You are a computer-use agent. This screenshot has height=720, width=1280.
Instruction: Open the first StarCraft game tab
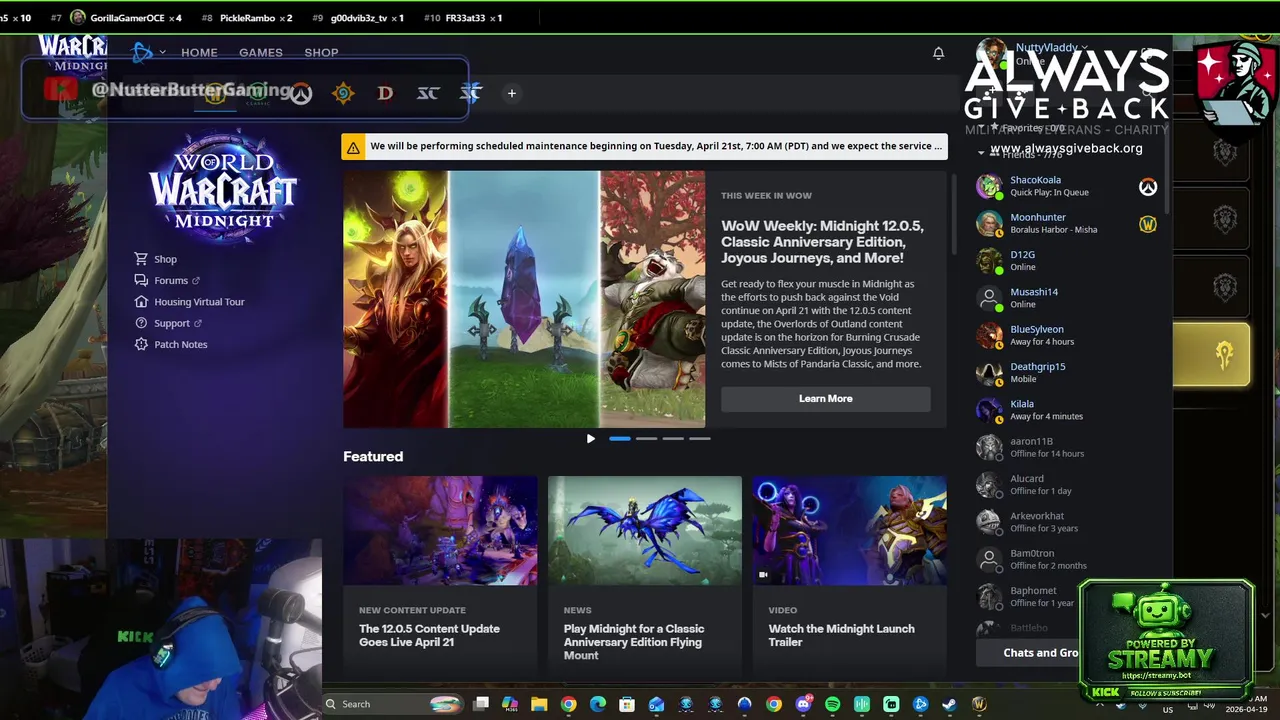click(x=428, y=94)
